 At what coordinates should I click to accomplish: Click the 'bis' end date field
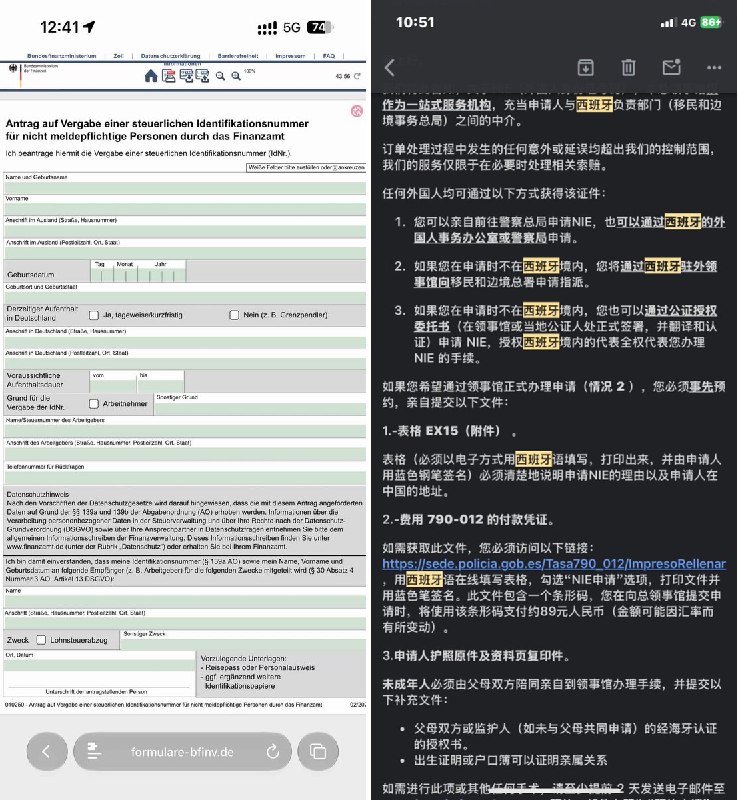pos(160,385)
